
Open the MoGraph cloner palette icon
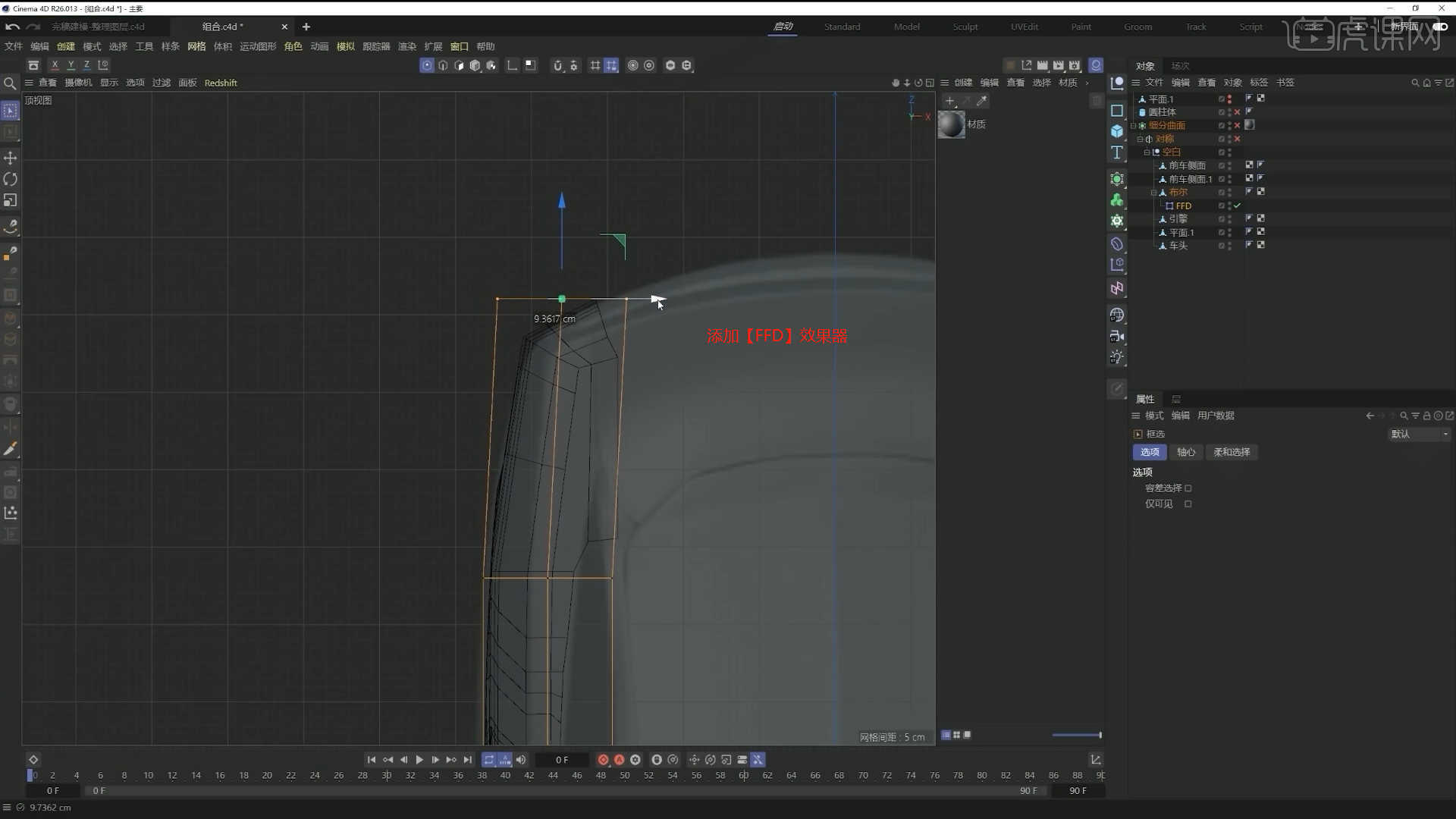coord(1117,200)
